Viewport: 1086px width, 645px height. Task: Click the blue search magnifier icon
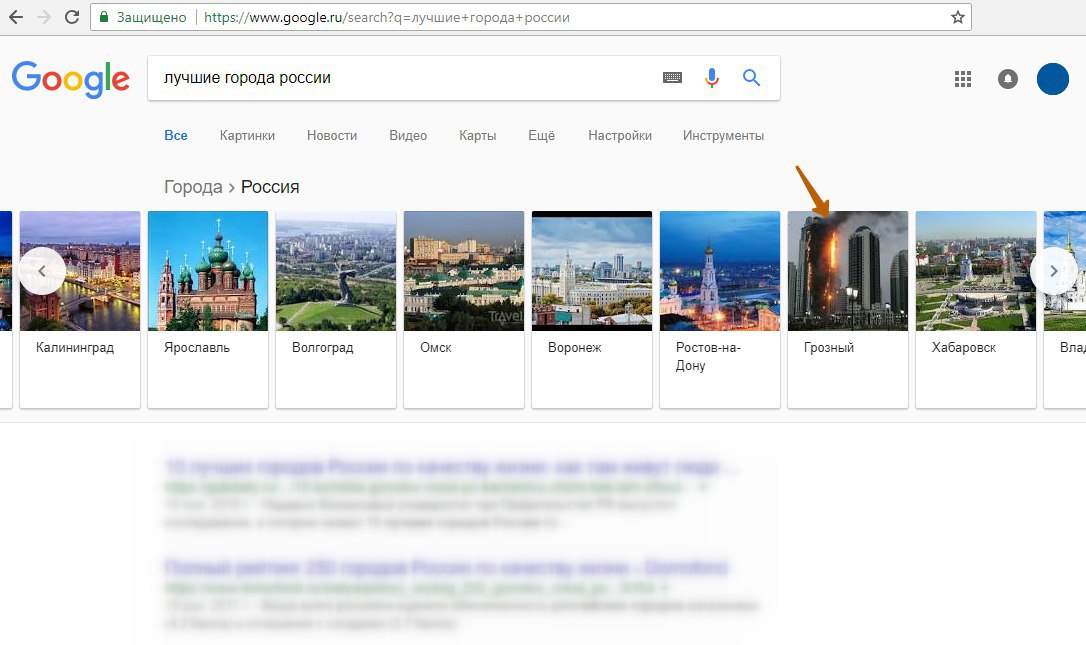751,78
